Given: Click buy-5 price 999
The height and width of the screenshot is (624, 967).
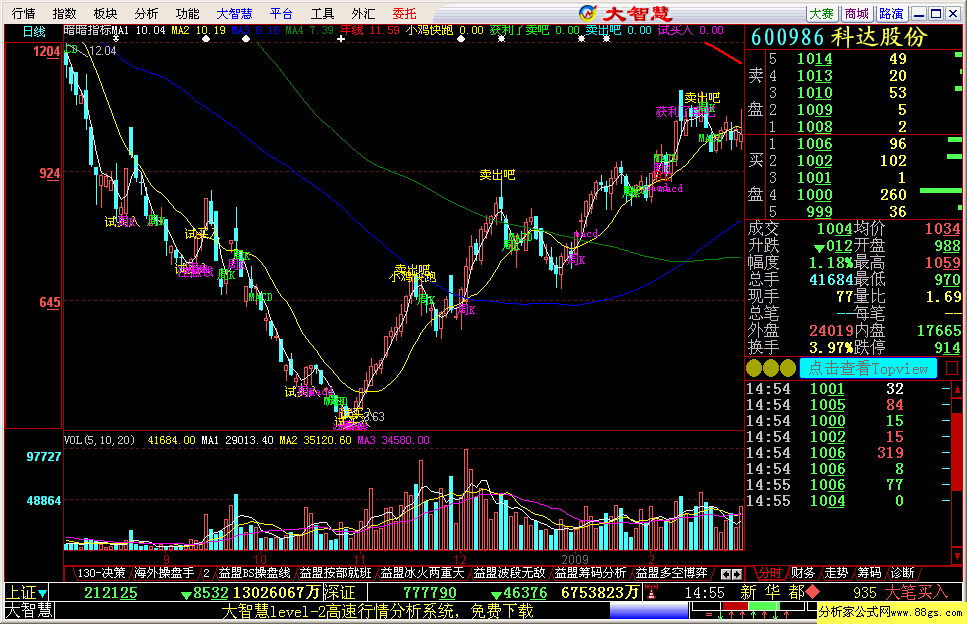Looking at the screenshot, I should (x=819, y=211).
